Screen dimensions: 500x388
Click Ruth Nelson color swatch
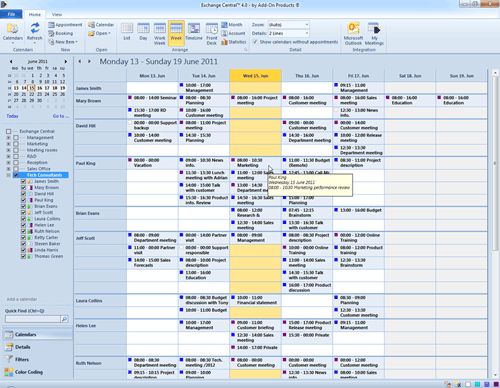30,231
